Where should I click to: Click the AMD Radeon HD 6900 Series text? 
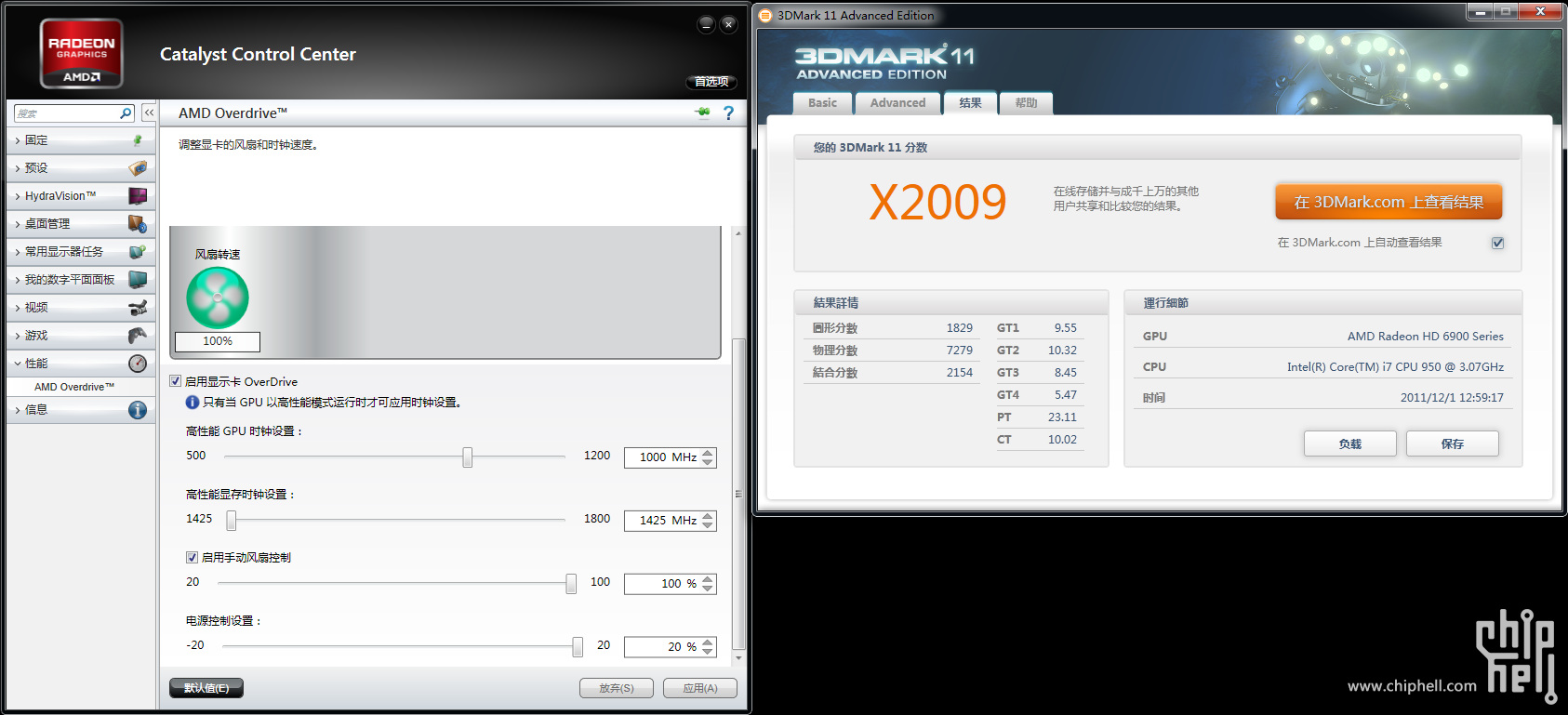point(1426,337)
